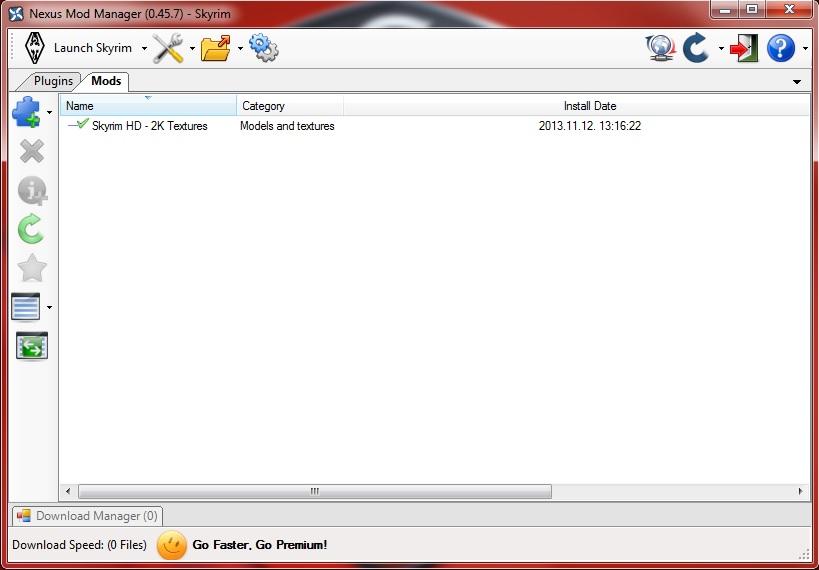Expand the add mod dropdown arrow
819x570 pixels.
coord(49,112)
